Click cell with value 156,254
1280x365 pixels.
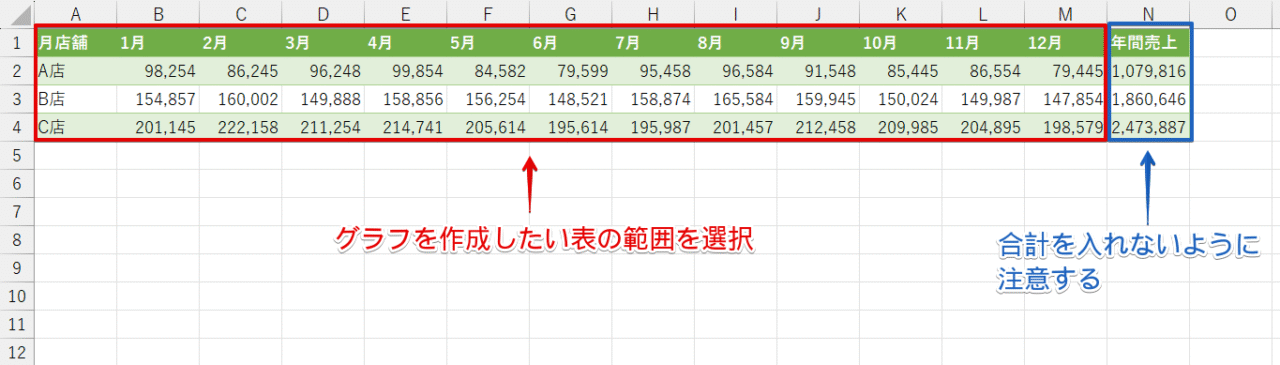coord(489,99)
